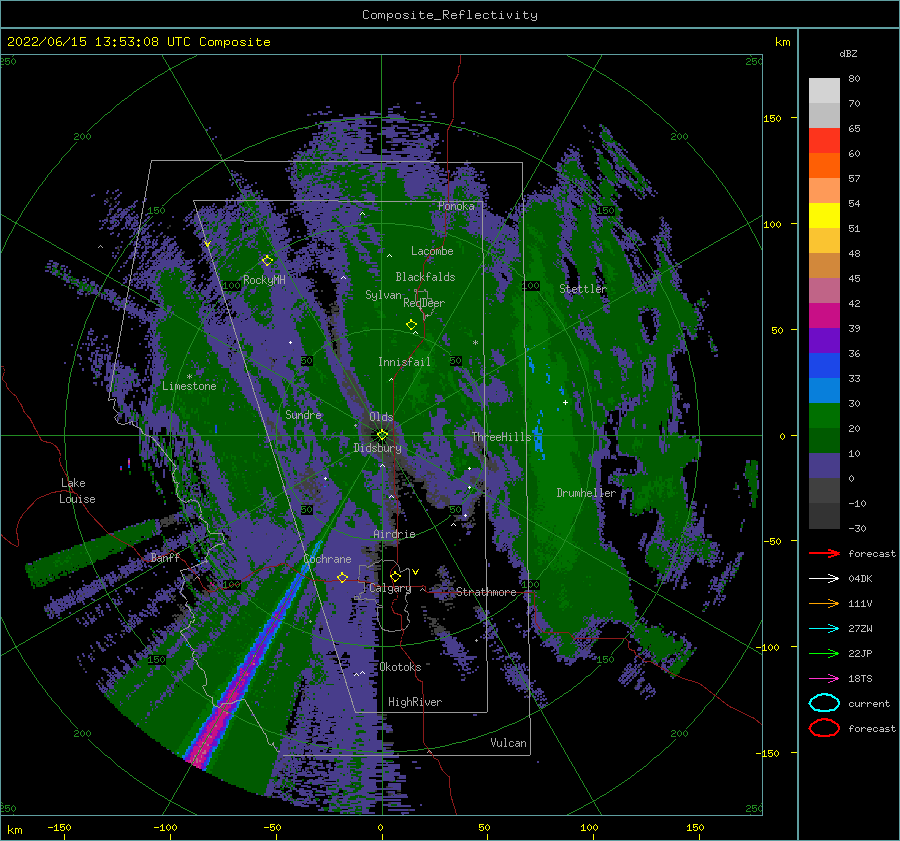Viewport: 900px width, 841px height.
Task: Click the Airdrie label
Action: point(394,534)
